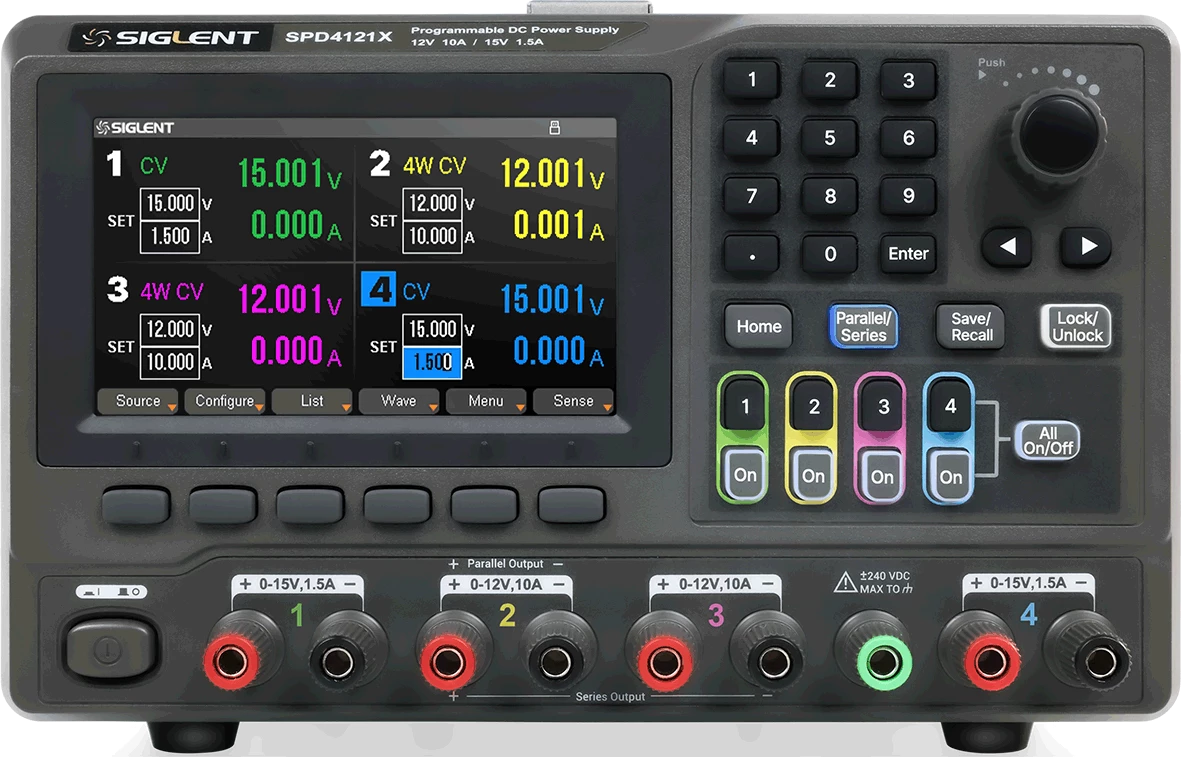Click the front panel power button
This screenshot has width=1181, height=757.
[110, 647]
